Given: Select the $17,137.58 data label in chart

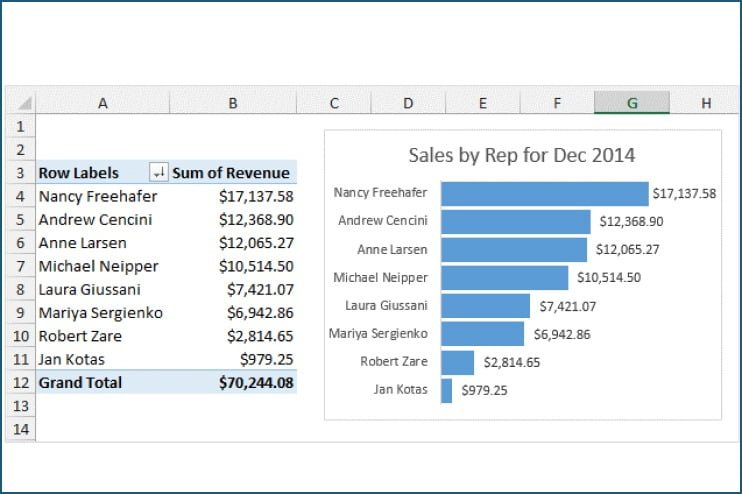Looking at the screenshot, I should [x=684, y=193].
